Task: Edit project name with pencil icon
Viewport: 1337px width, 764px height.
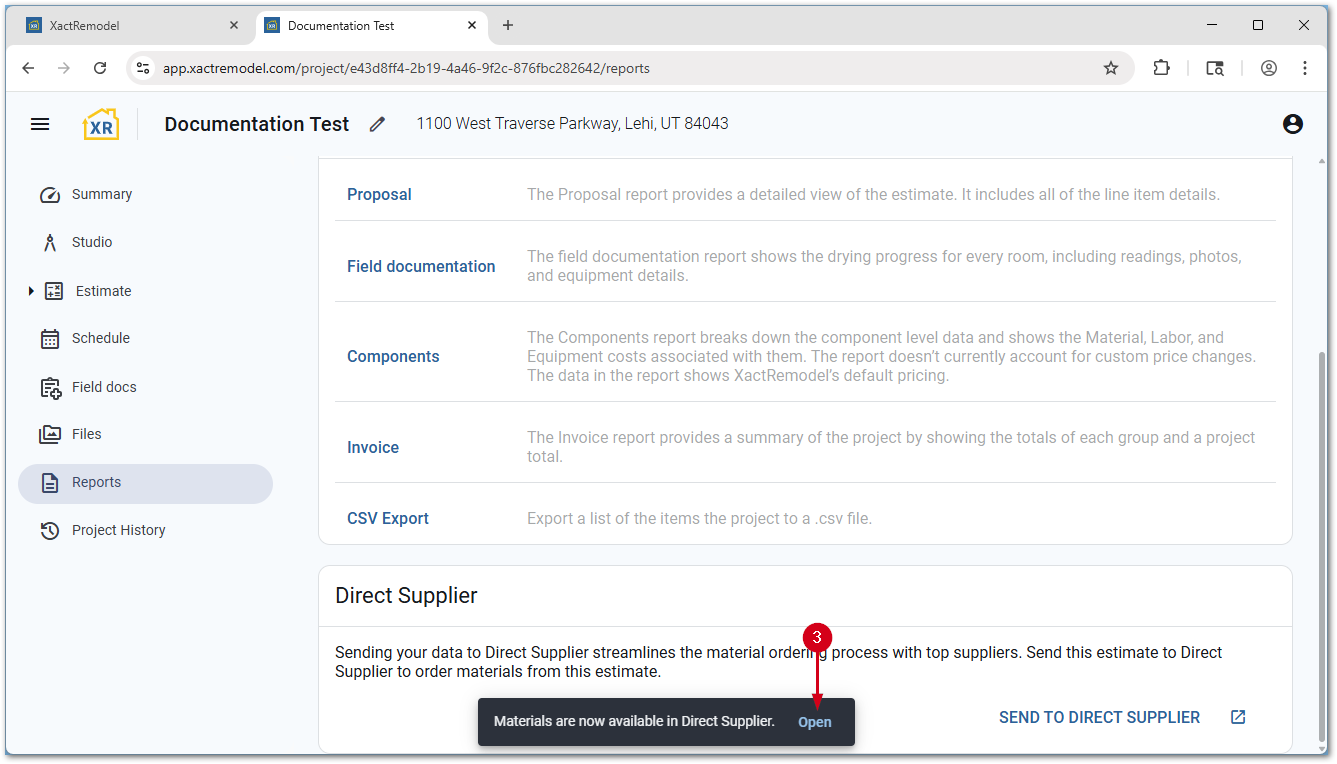Action: coord(377,124)
